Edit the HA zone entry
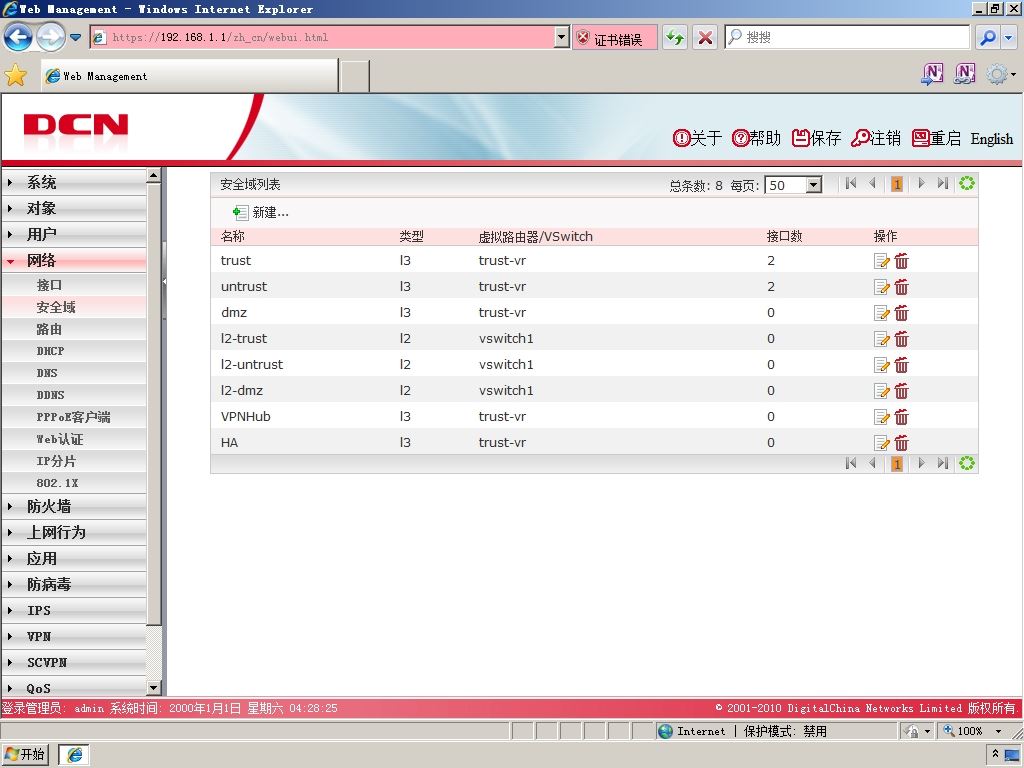 coord(881,443)
